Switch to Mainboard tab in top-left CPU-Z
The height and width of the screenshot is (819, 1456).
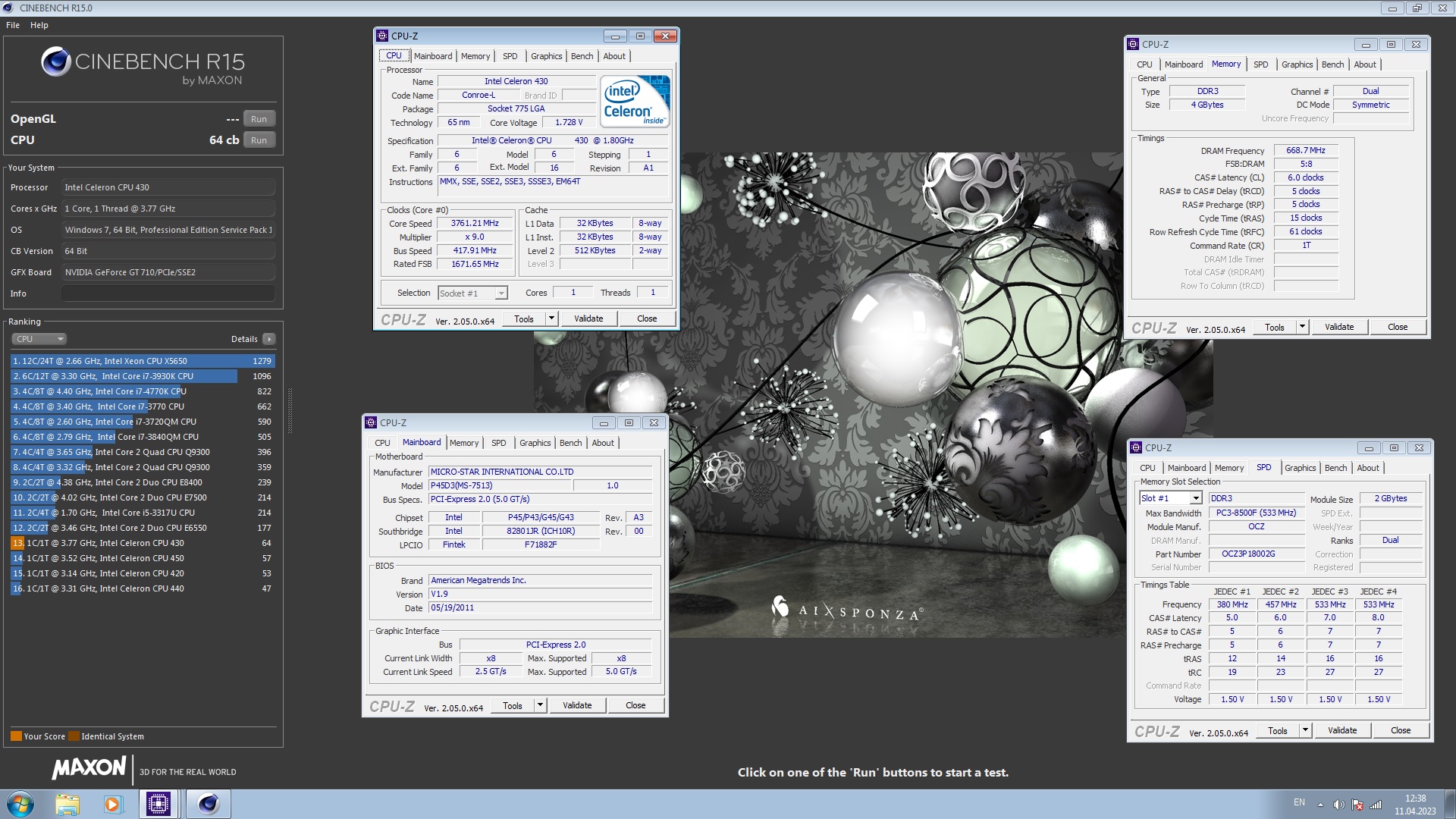pos(433,56)
